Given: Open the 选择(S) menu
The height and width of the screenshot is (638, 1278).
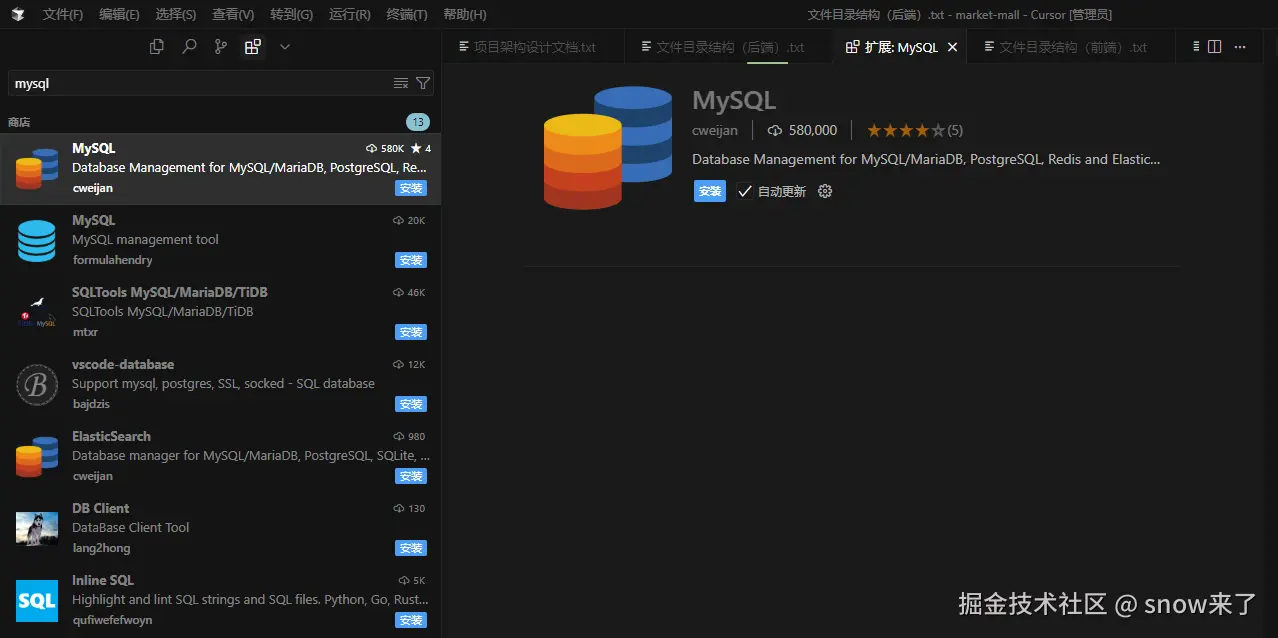Looking at the screenshot, I should (176, 14).
